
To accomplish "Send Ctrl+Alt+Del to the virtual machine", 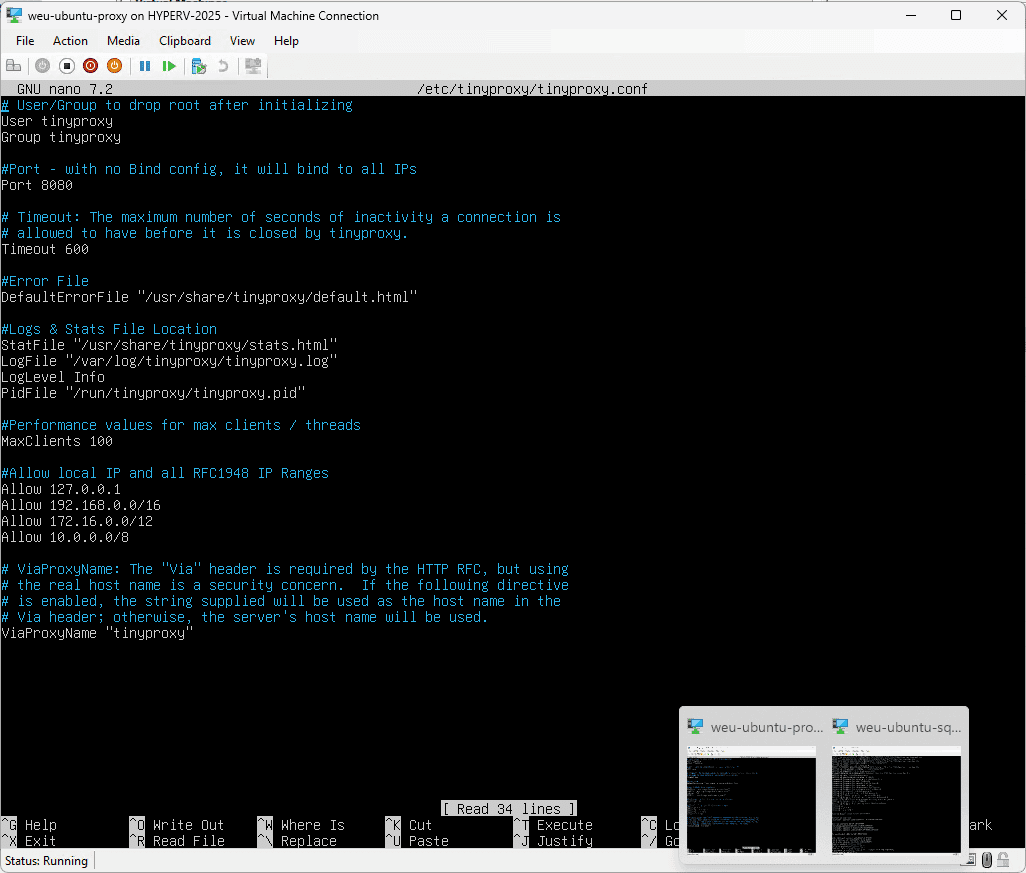I will pyautogui.click(x=14, y=65).
